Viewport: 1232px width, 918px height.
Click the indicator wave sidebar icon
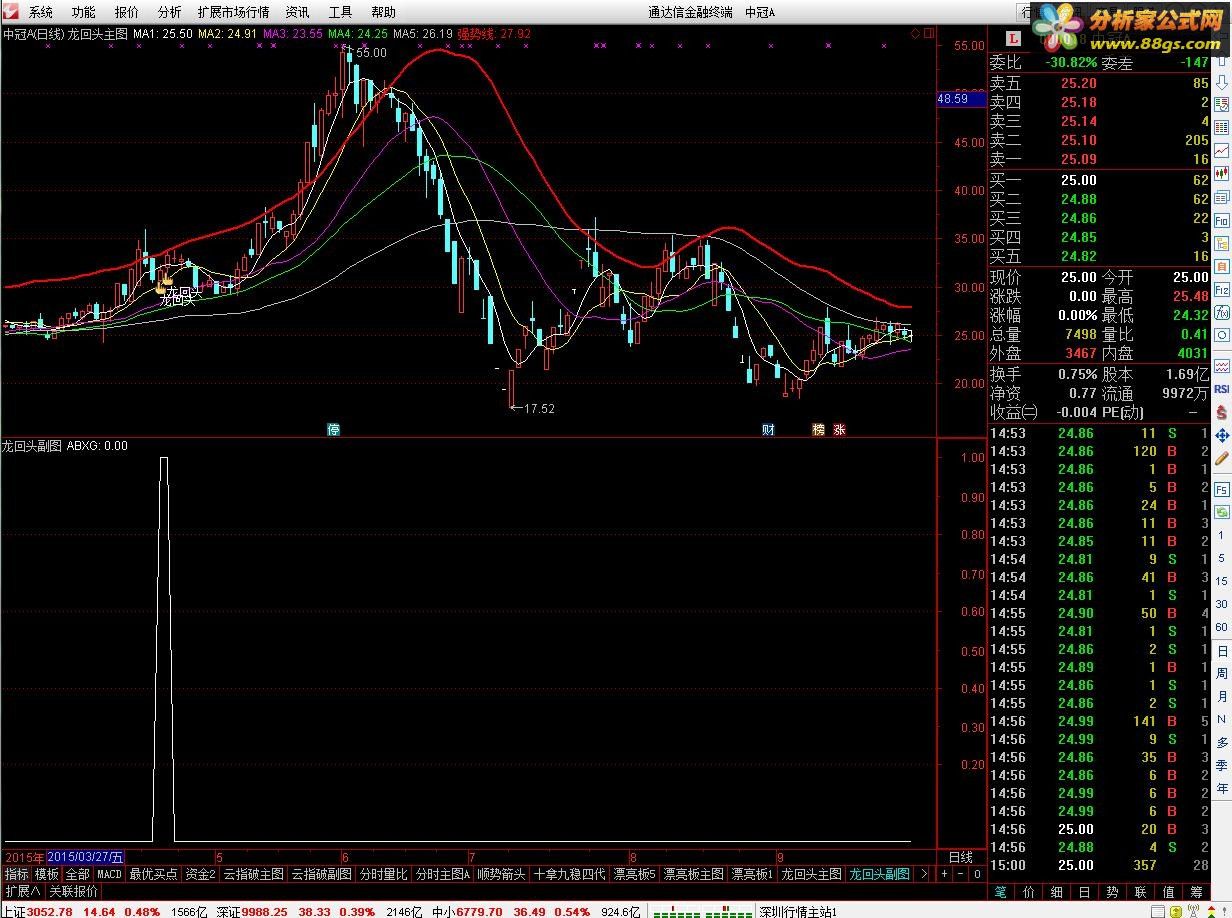click(1221, 367)
